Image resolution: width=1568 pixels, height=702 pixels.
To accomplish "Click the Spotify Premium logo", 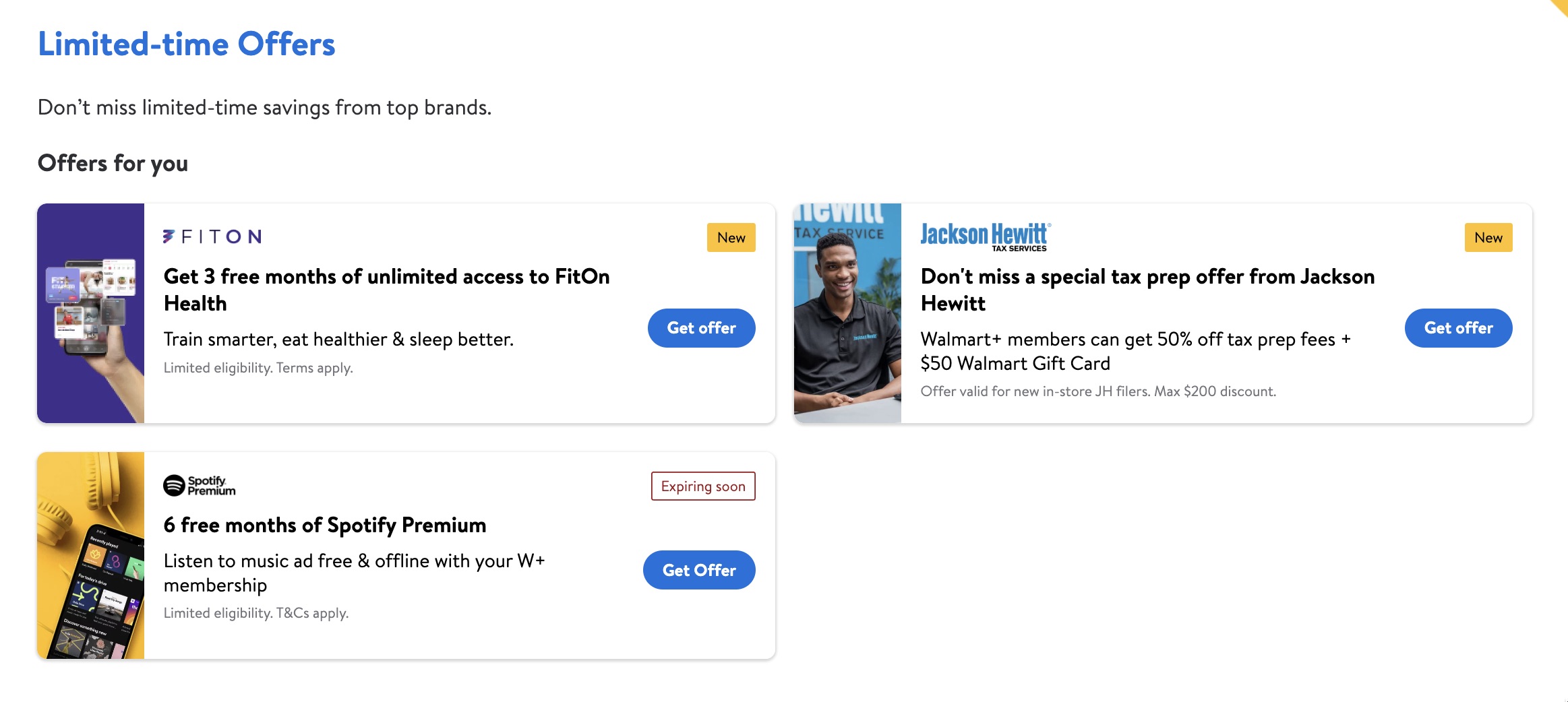I will pyautogui.click(x=200, y=485).
